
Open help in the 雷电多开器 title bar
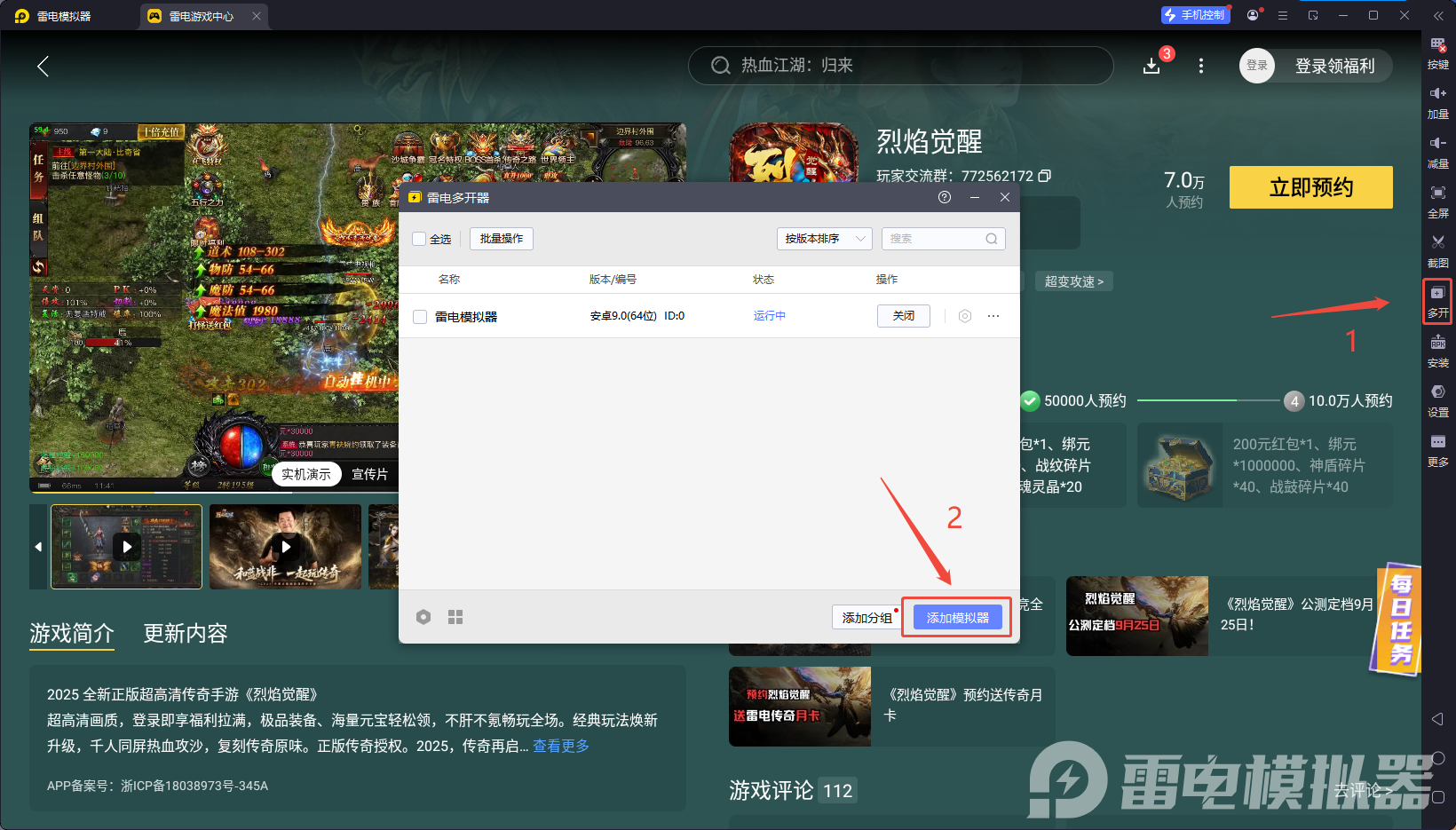pos(945,197)
